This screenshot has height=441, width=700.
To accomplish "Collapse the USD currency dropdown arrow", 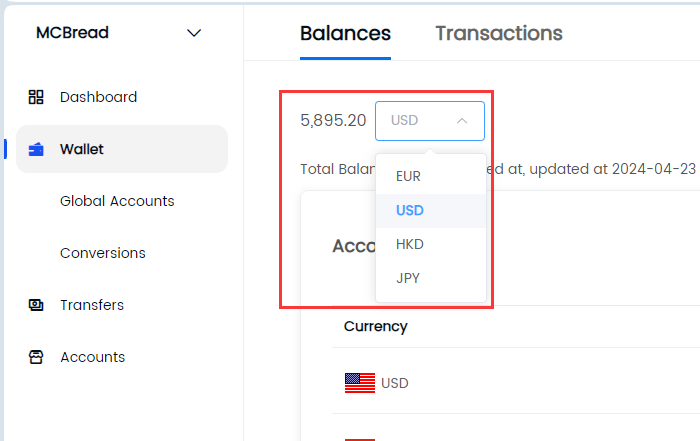I will click(x=462, y=121).
